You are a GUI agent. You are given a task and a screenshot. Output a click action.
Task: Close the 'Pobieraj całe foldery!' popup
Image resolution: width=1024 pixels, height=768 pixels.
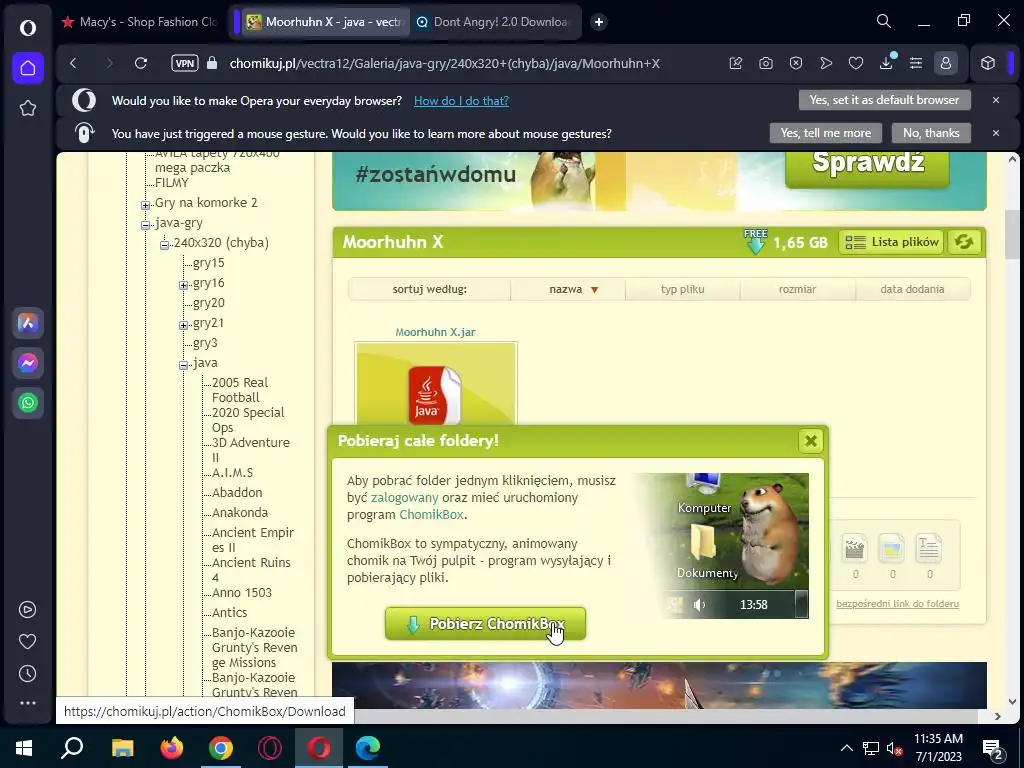(810, 441)
